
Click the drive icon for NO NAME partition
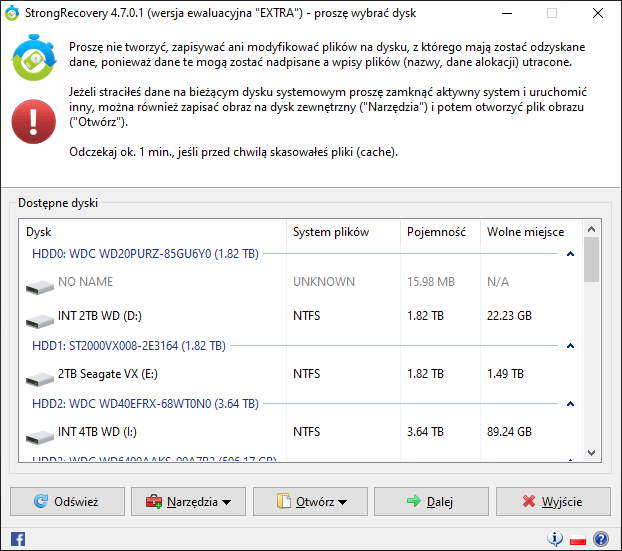click(40, 287)
